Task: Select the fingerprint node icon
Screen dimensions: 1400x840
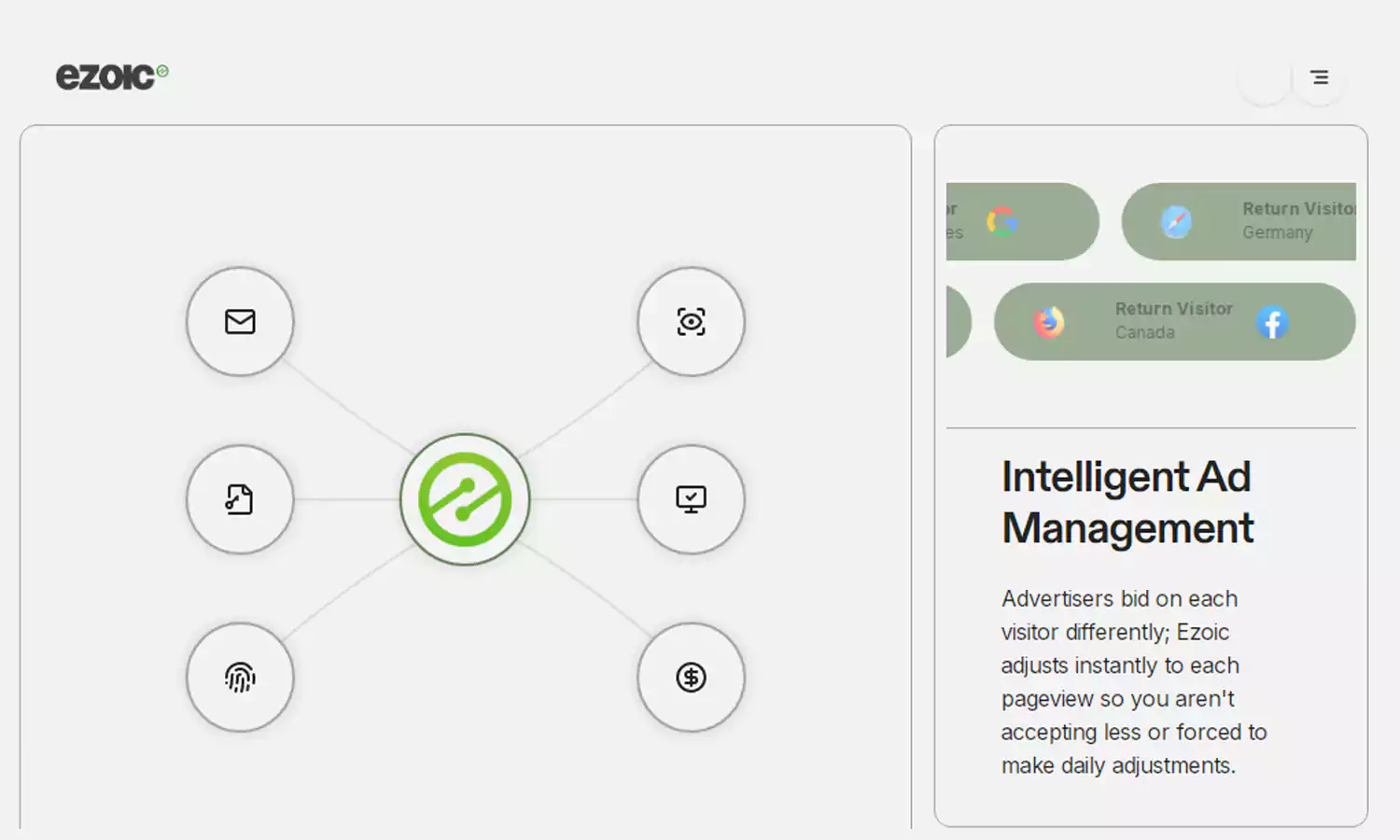Action: coord(240,678)
